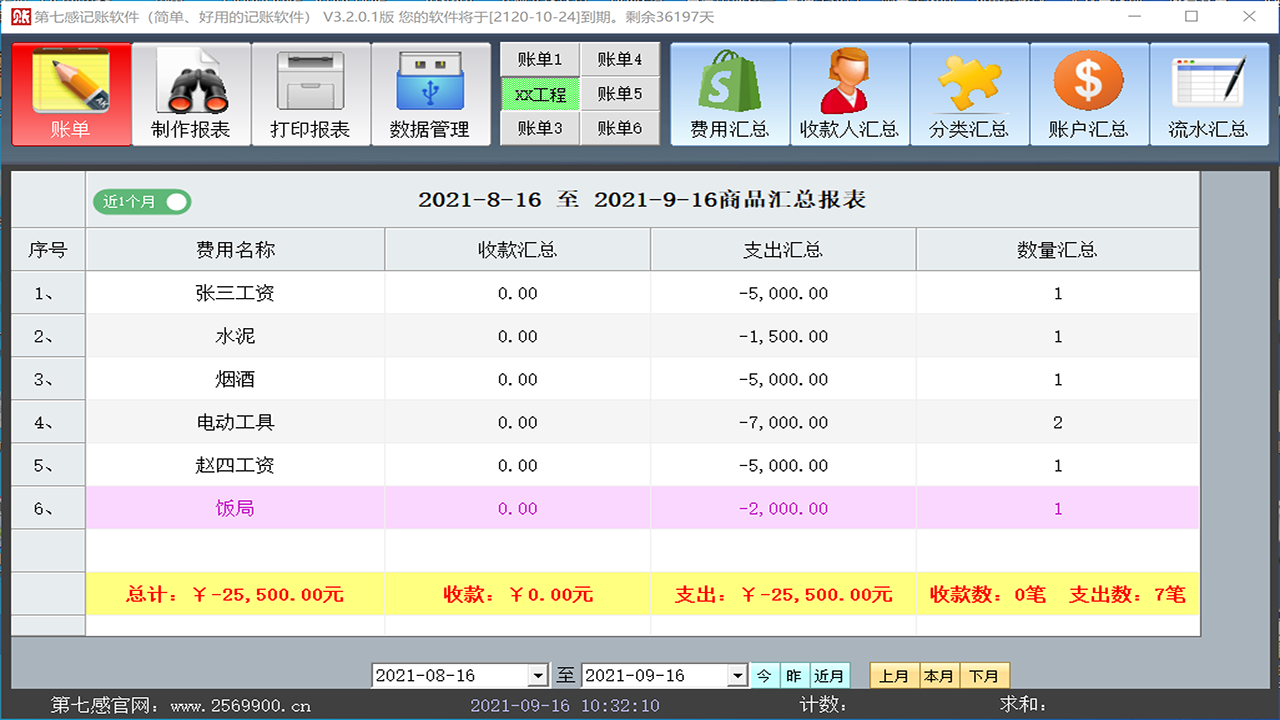Viewport: 1280px width, 720px height.
Task: Select the 账单 notebook icon
Action: pyautogui.click(x=70, y=93)
